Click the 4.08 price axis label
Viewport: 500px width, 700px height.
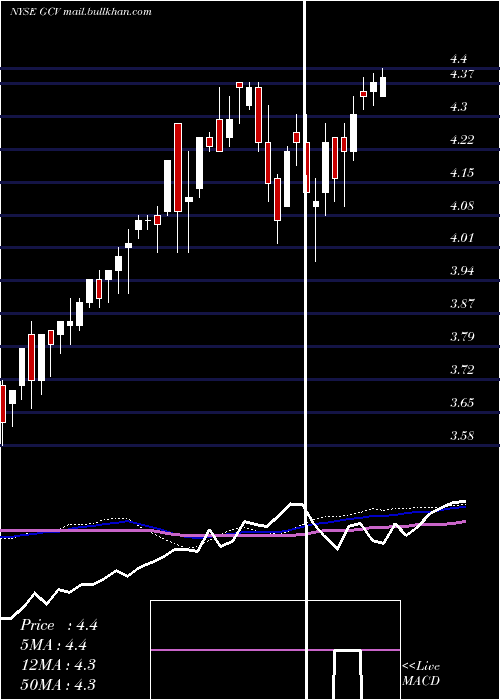[462, 206]
